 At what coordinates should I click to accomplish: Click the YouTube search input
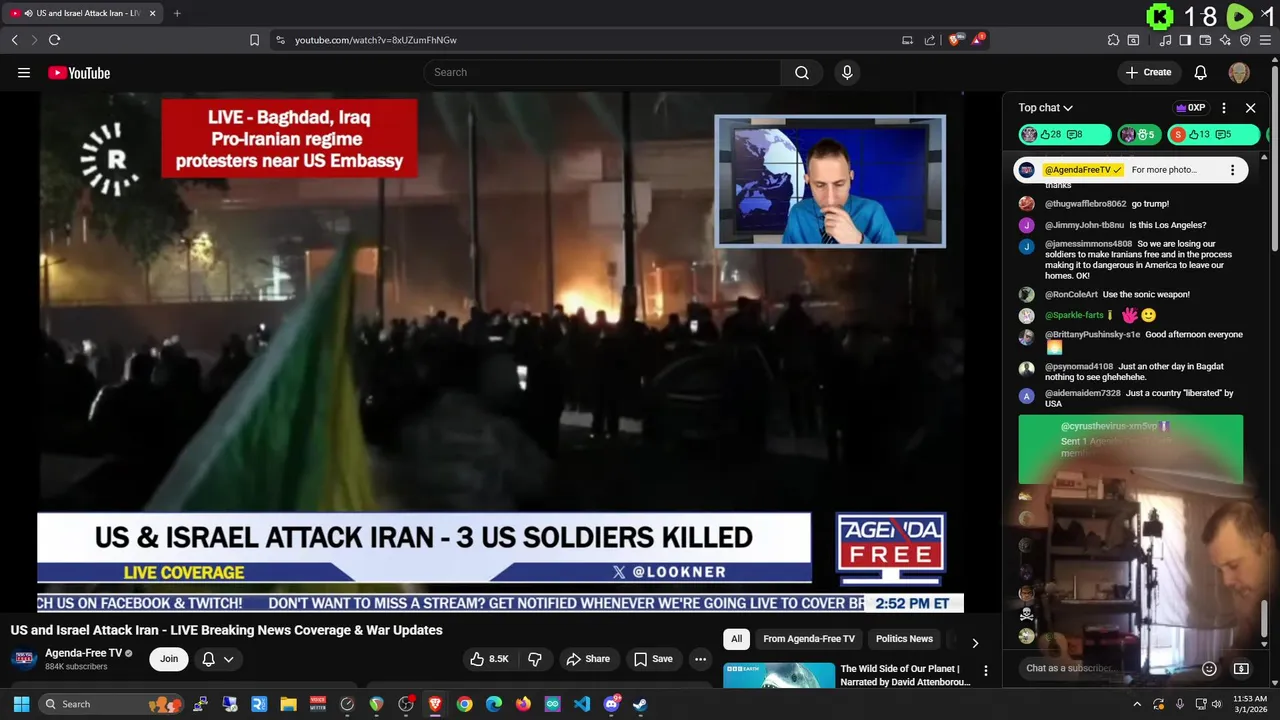(602, 72)
